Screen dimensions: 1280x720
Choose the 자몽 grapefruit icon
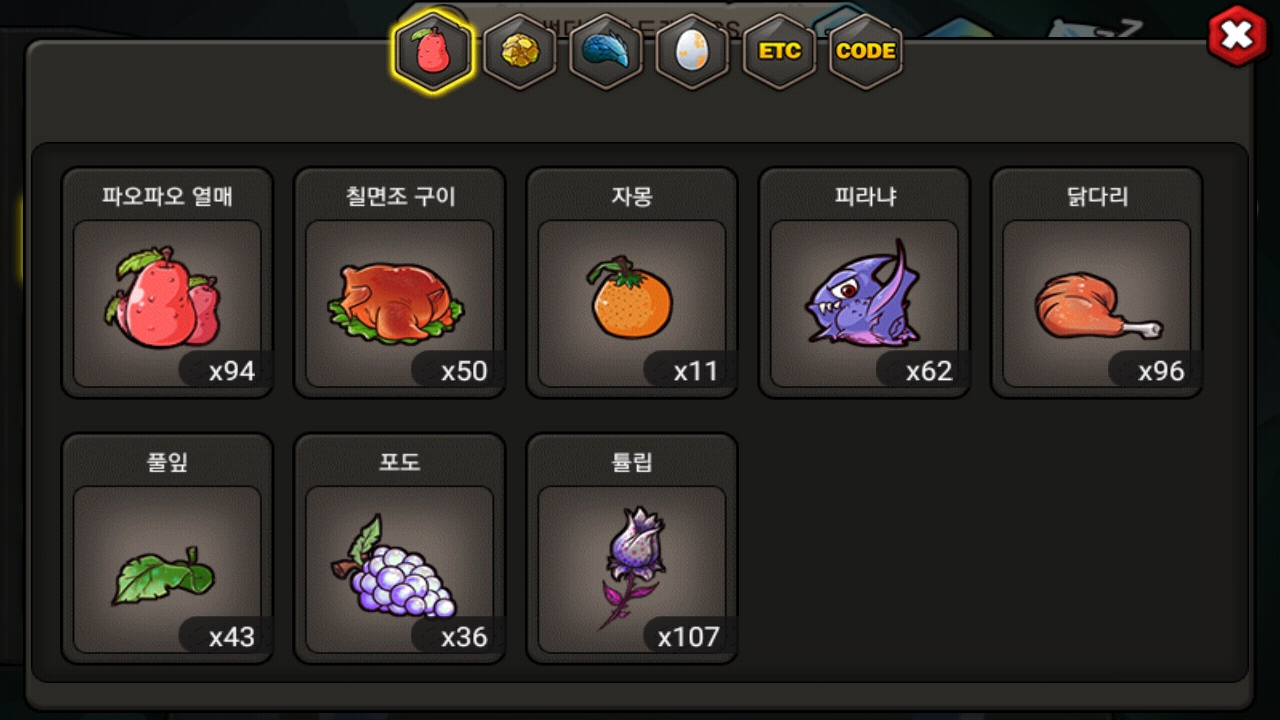click(x=630, y=298)
